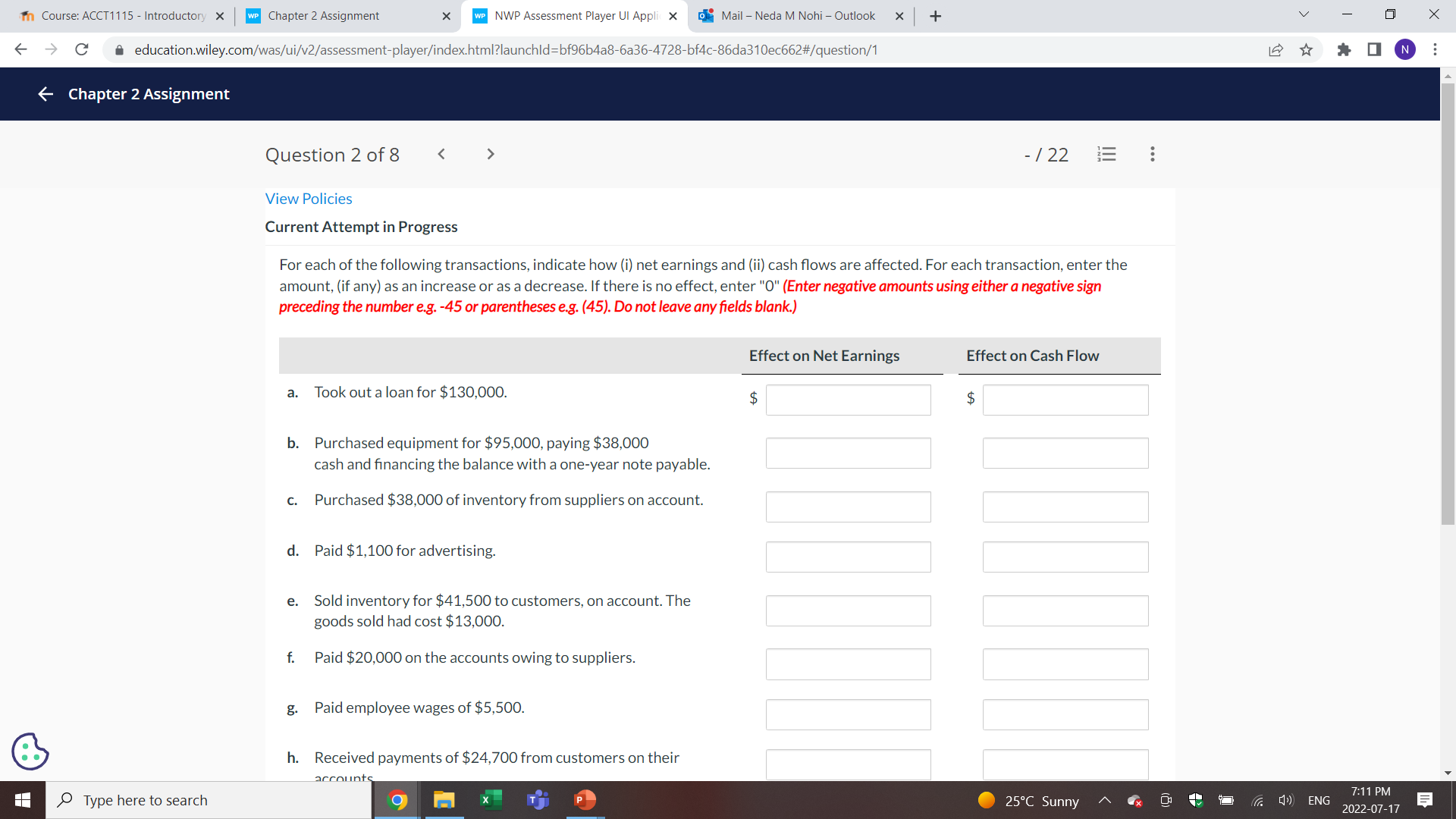Screen dimensions: 1456x819
Task: Open the tab search chevron in Chrome
Action: pyautogui.click(x=1303, y=14)
